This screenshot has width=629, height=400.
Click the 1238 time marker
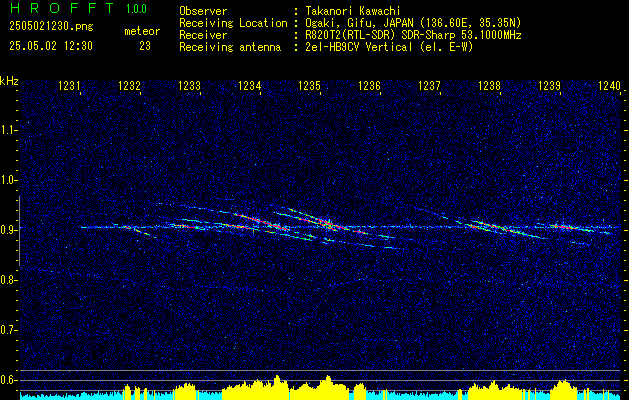pyautogui.click(x=489, y=86)
